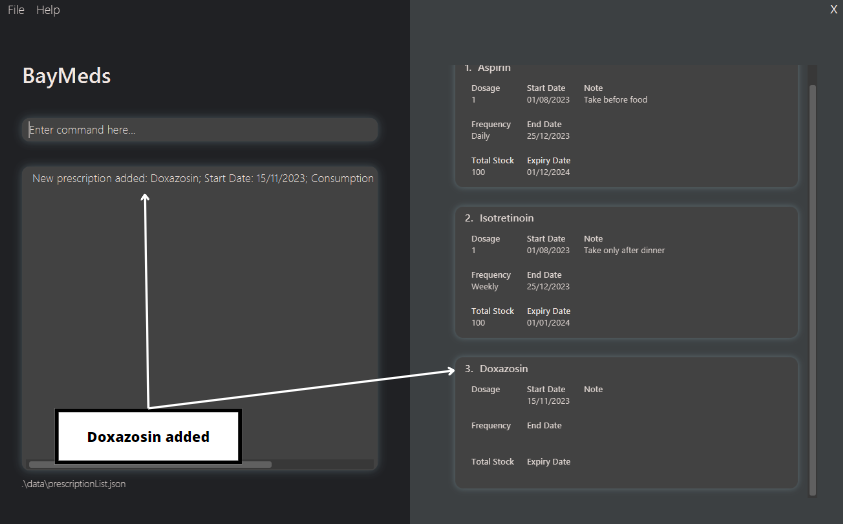843x524 pixels.
Task: Click the Isotretinoin 'Total Stock' label
Action: tap(492, 311)
